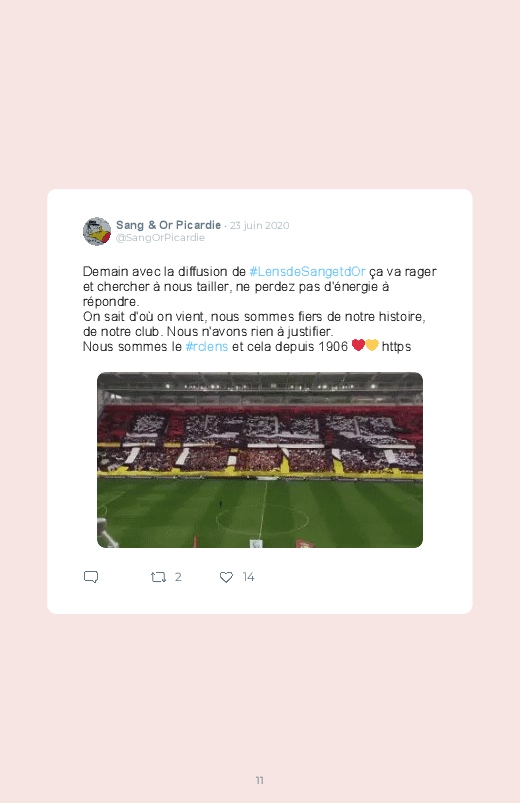Open the 23 juin 2020 date link
This screenshot has height=803, width=520.
[x=259, y=225]
